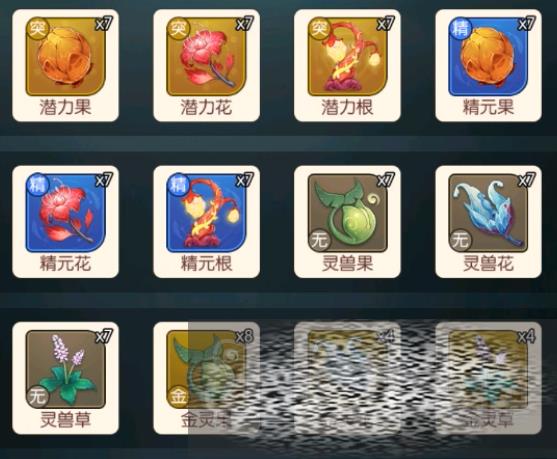Select the 金灵草 item with x4 count
Image resolution: width=557 pixels, height=459 pixels.
pyautogui.click(x=488, y=378)
